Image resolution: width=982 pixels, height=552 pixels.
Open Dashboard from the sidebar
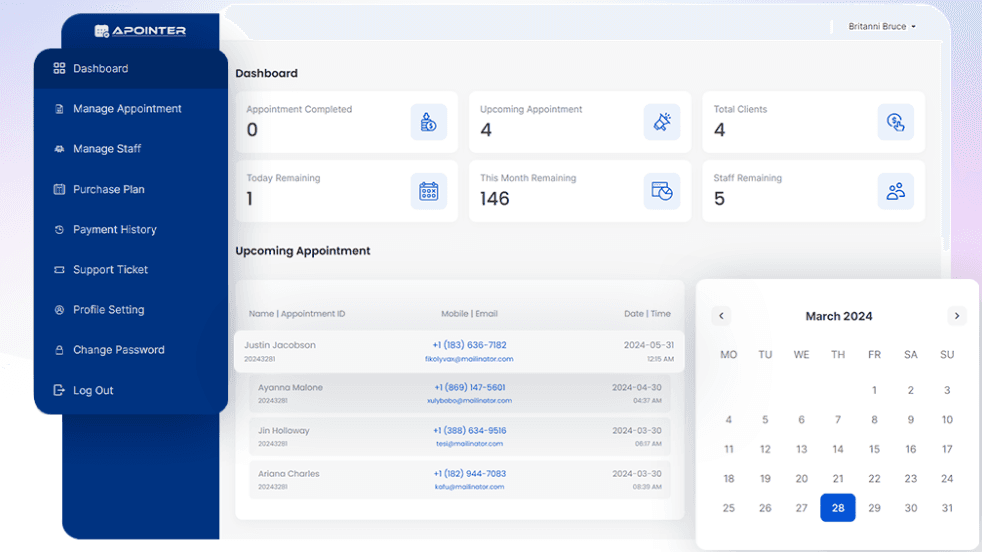pyautogui.click(x=131, y=68)
